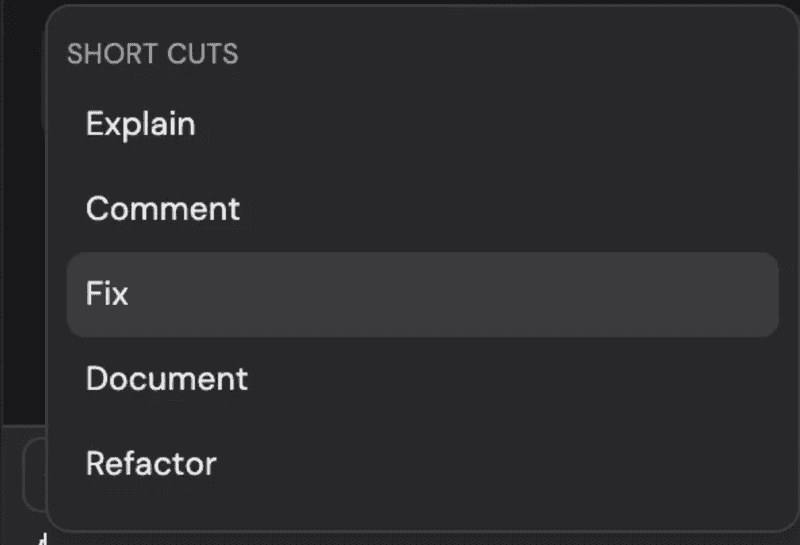Run the Explain code shortcut
The width and height of the screenshot is (800, 545).
(141, 124)
